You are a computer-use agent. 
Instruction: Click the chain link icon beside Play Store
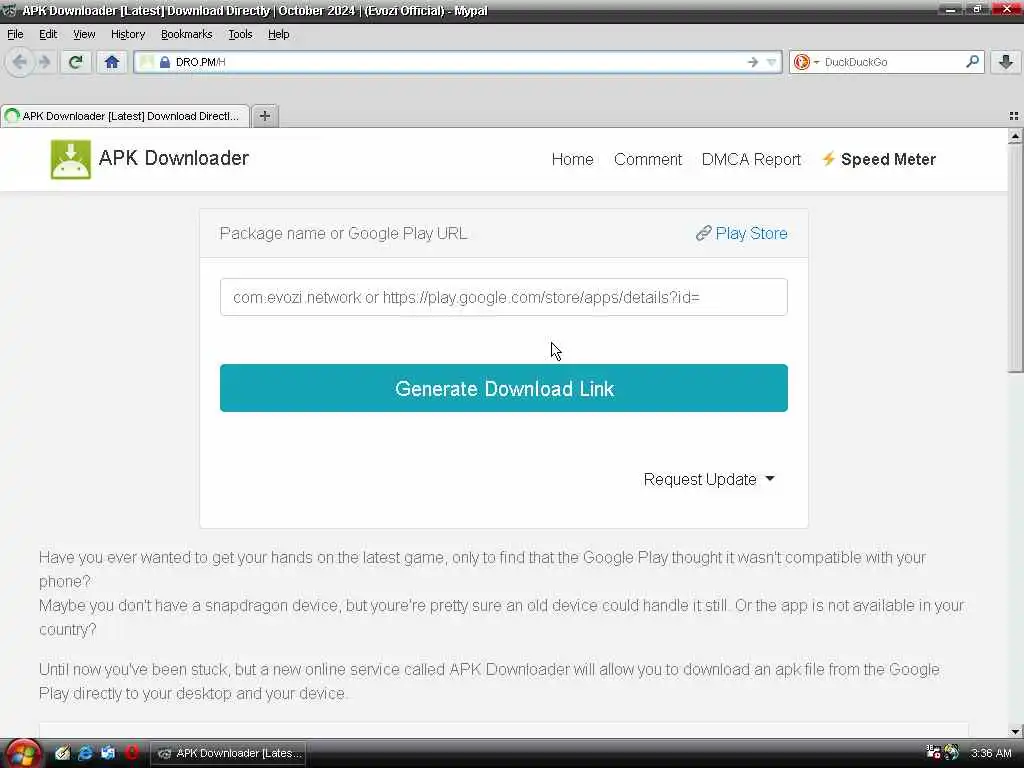coord(703,233)
